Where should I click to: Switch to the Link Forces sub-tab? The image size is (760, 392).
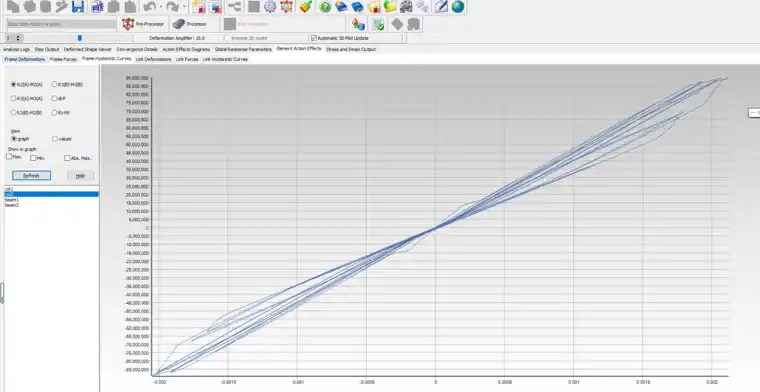click(x=187, y=59)
